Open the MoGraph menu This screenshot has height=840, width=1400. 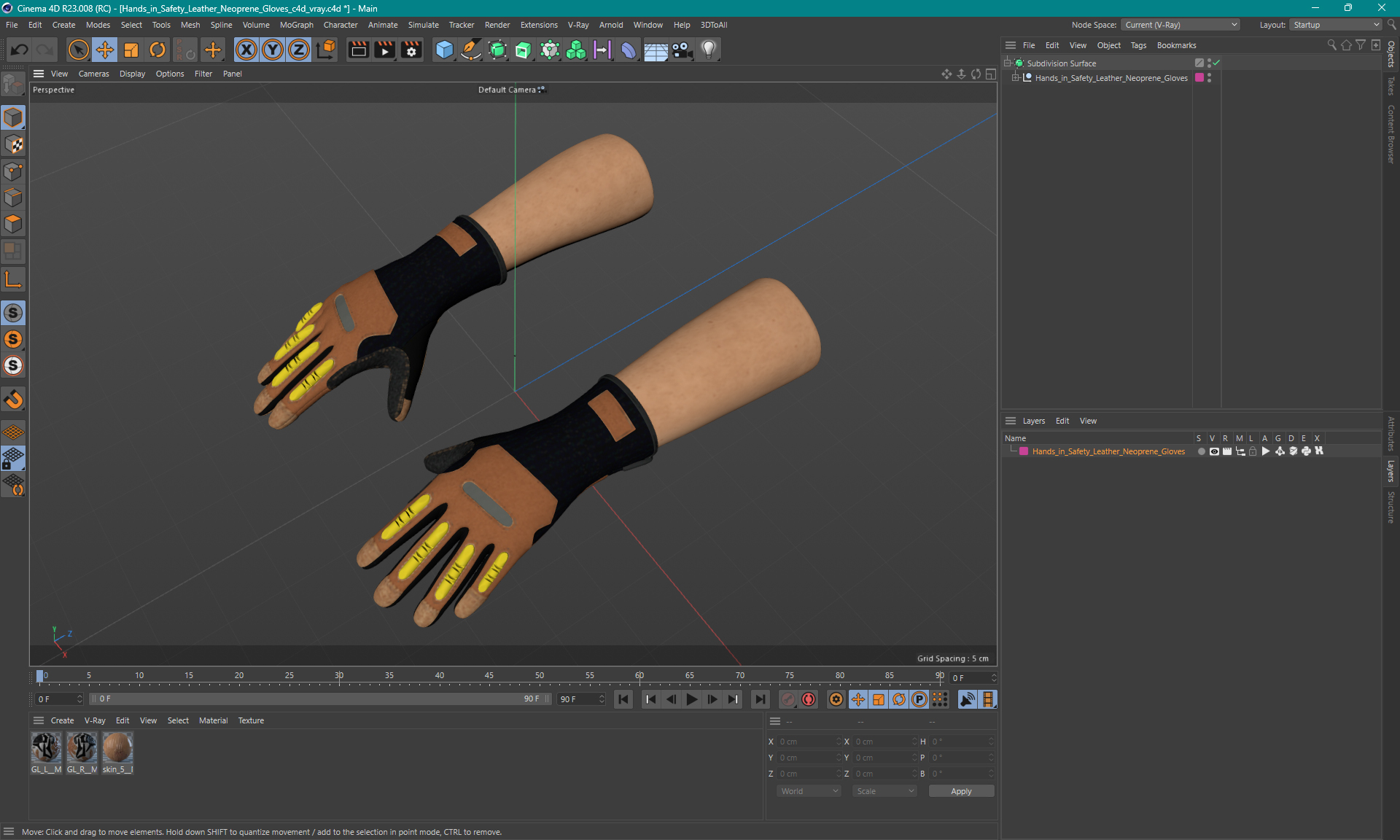[x=296, y=25]
